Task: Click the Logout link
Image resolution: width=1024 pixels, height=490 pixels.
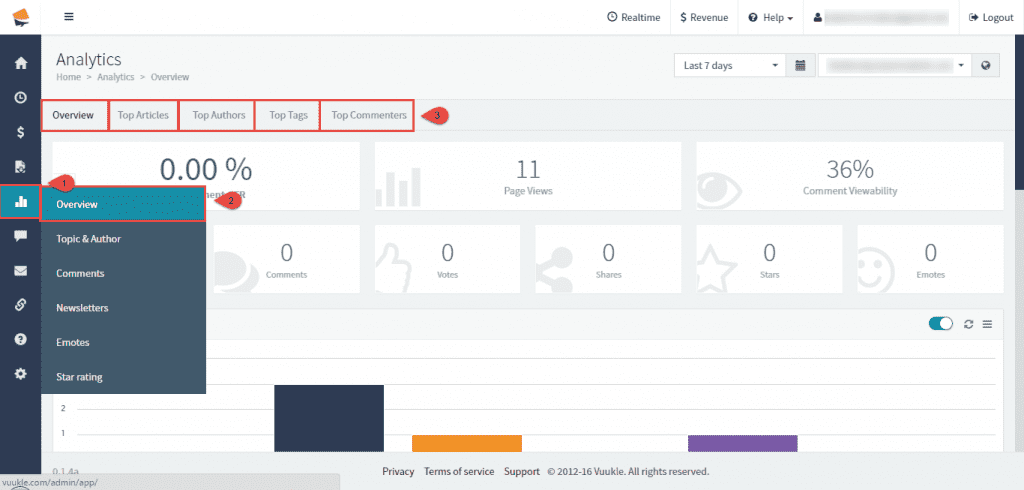Action: (989, 17)
